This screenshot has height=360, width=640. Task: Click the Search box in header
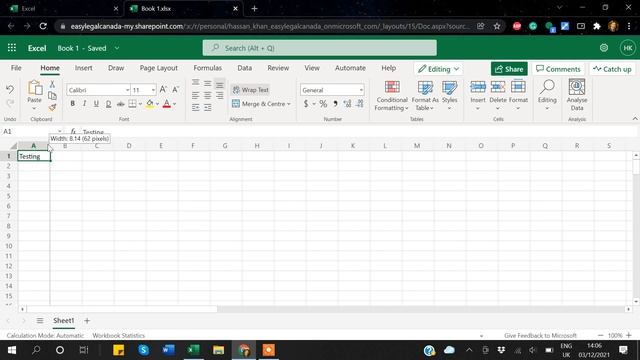point(320,48)
